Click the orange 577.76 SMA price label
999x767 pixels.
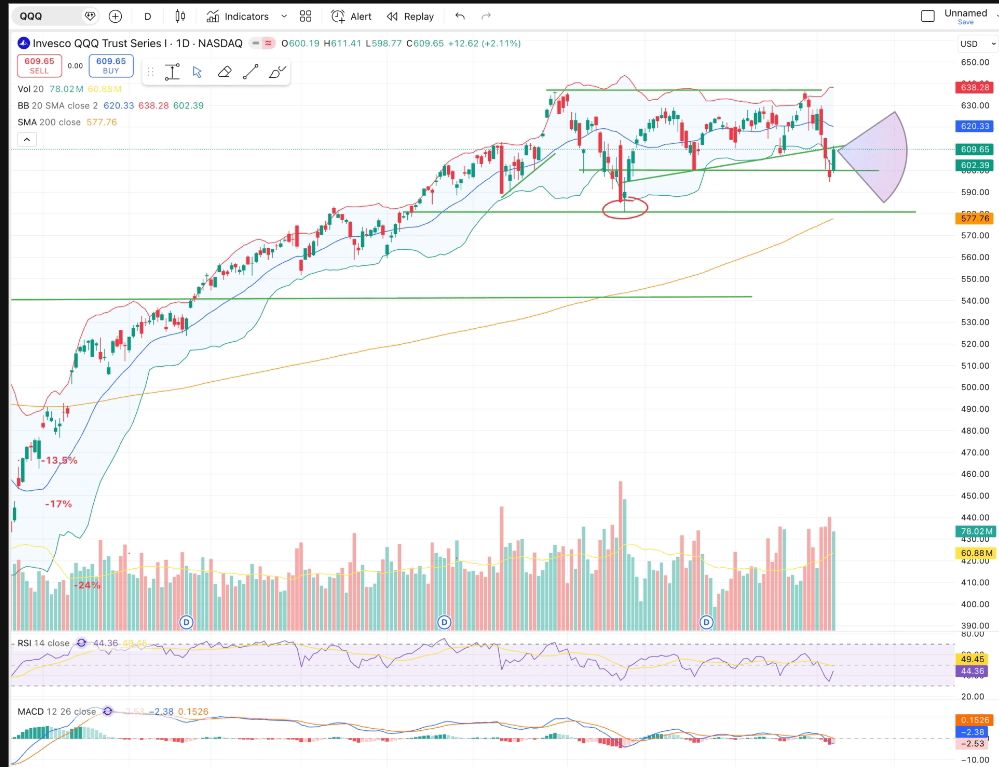click(974, 218)
